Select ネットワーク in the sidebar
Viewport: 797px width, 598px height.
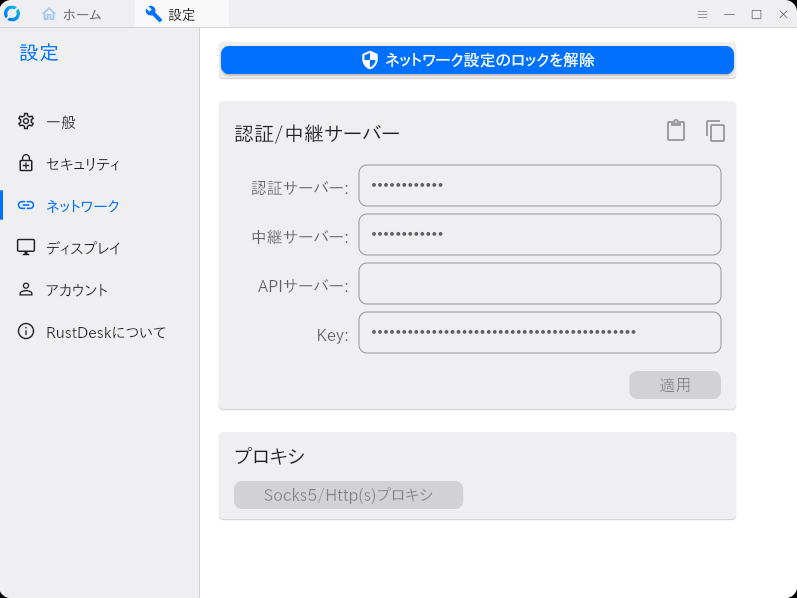[99, 205]
